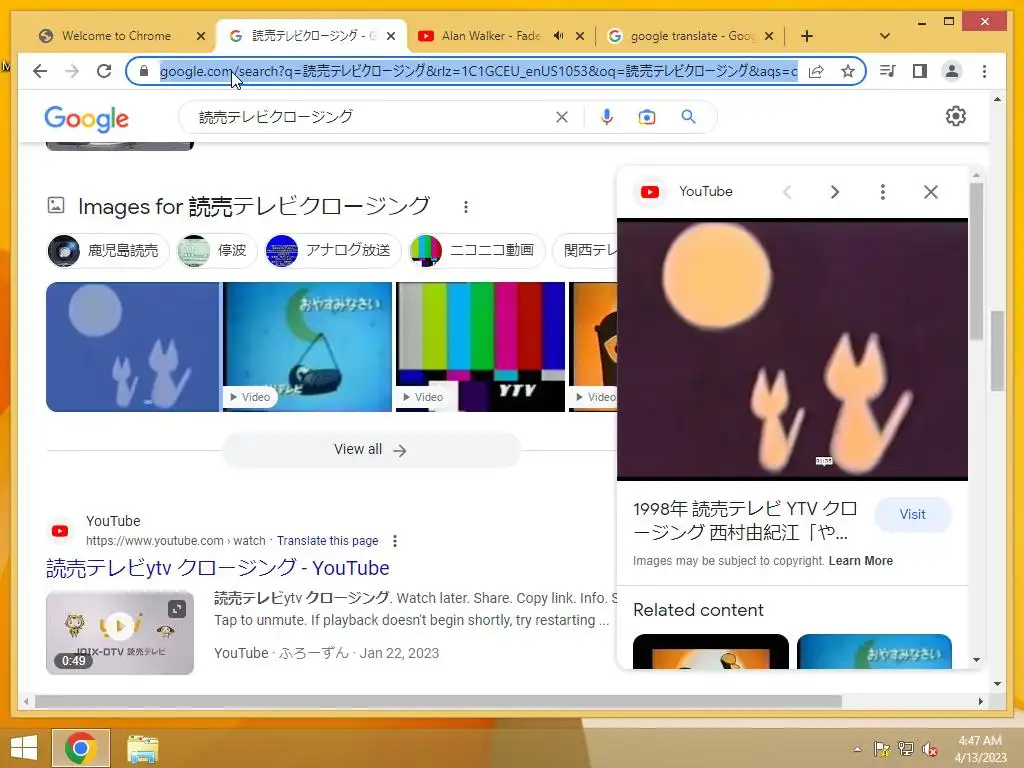Open preview panel three-dot menu
Viewport: 1024px width, 768px height.
[x=882, y=192]
